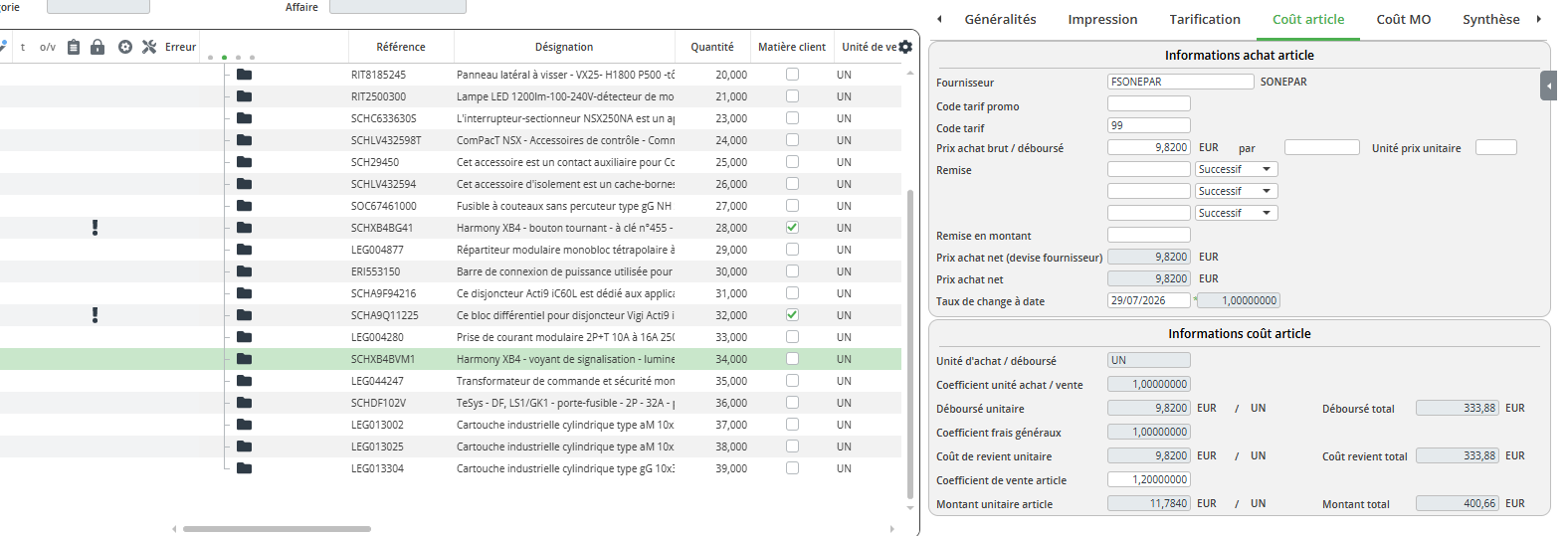Click the wrench and screwdriver tools icon
The height and width of the screenshot is (536, 1568).
pyautogui.click(x=149, y=47)
